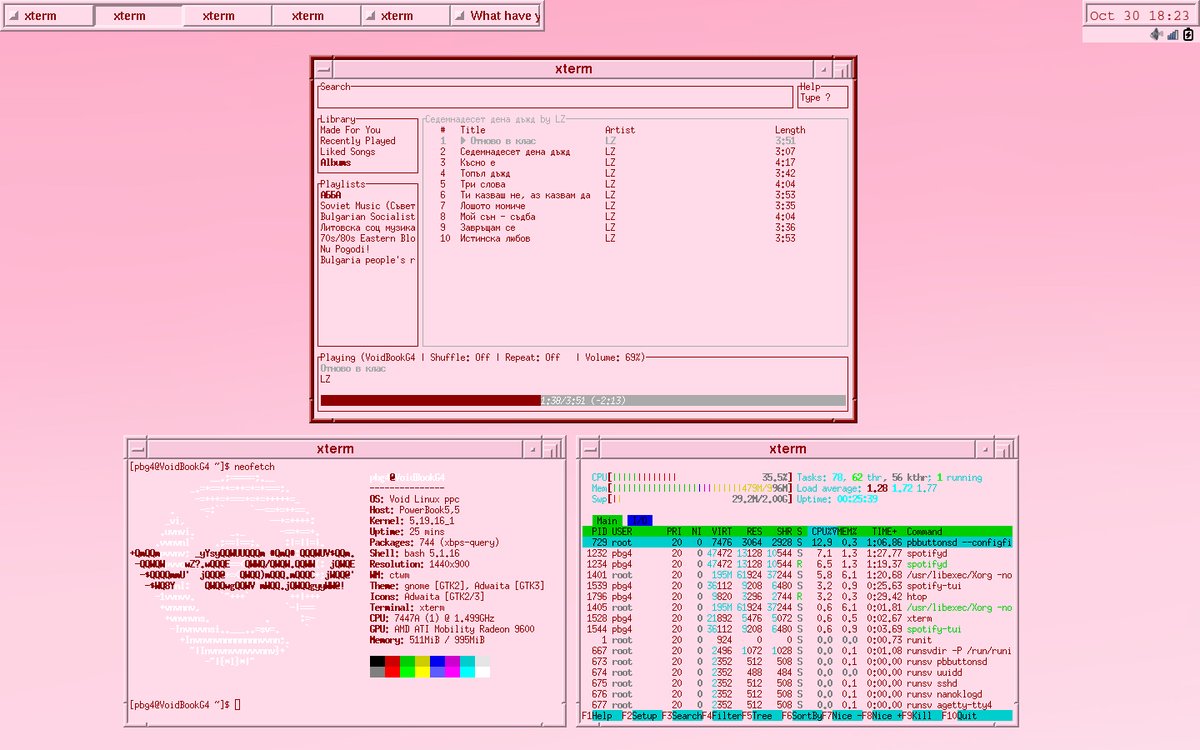Select the Литовска соц музика playlist

pos(367,228)
